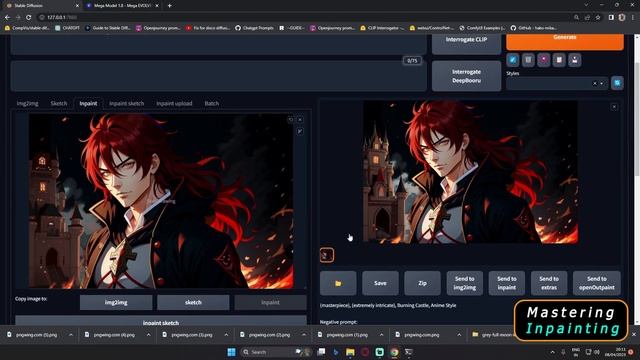640x360 pixels.
Task: Click the orange Generate button
Action: coord(565,42)
